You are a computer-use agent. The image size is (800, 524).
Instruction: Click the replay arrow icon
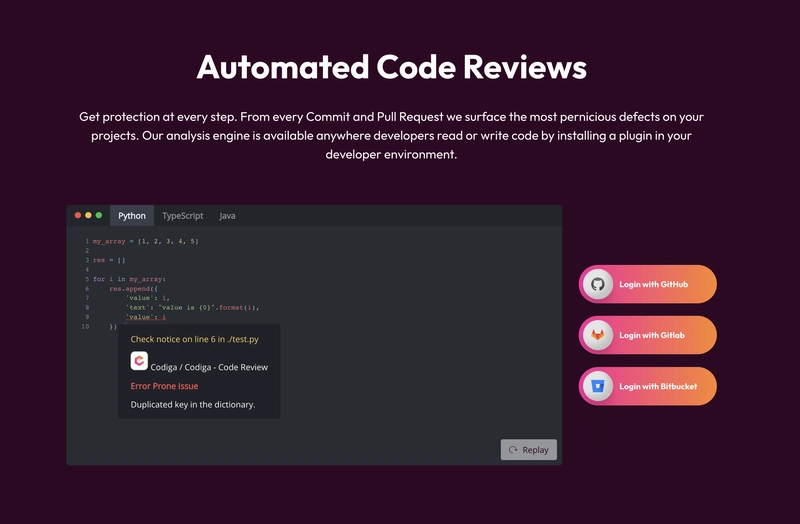click(x=513, y=450)
